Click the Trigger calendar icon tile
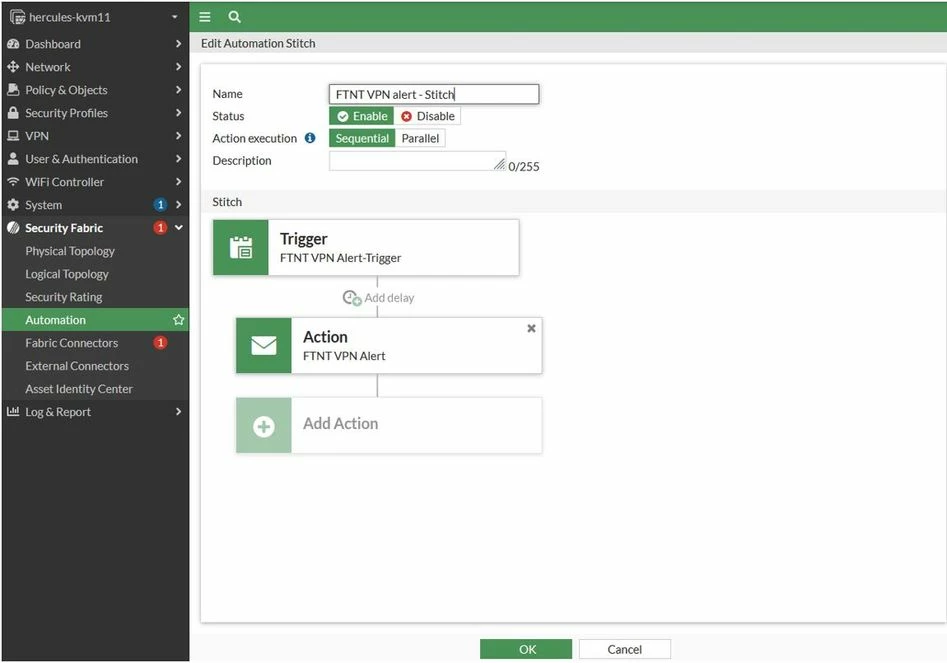This screenshot has width=947, height=663. [240, 248]
